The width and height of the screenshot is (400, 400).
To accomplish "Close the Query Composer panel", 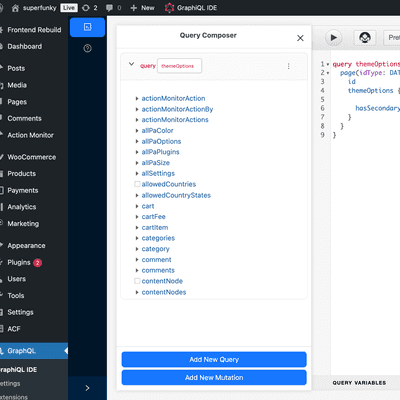I will [300, 38].
